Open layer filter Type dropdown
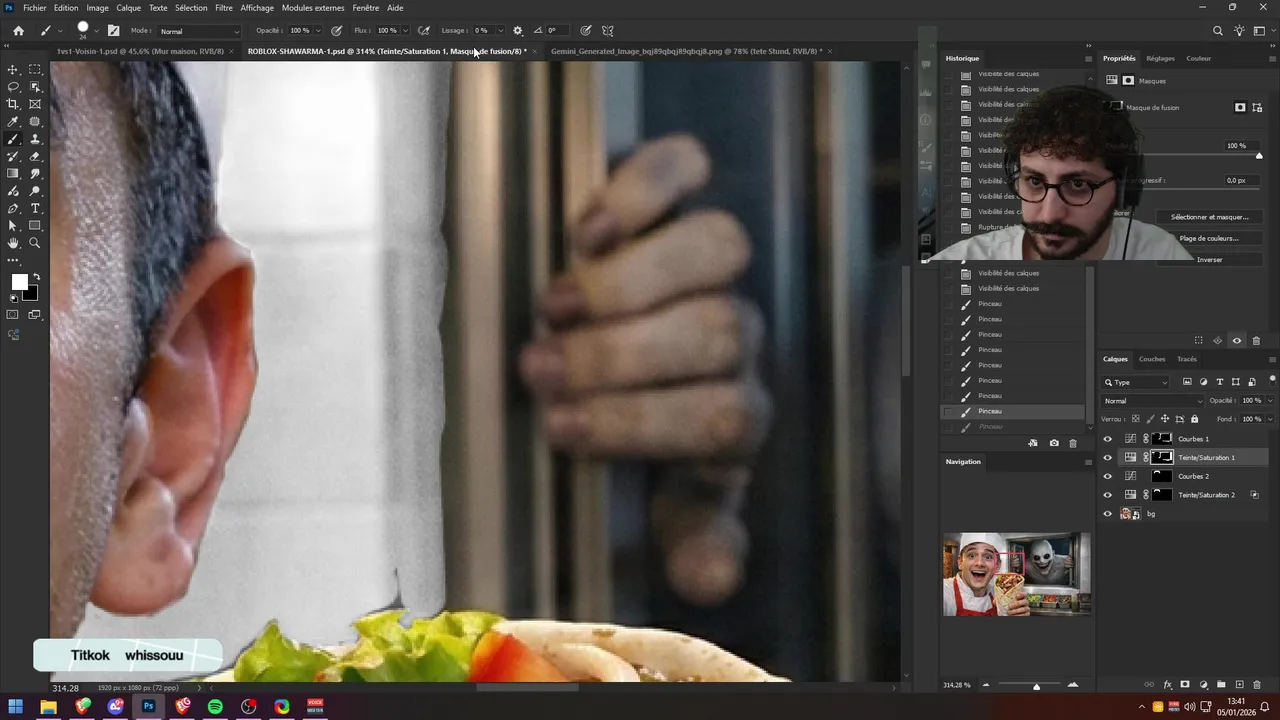 pyautogui.click(x=1135, y=382)
